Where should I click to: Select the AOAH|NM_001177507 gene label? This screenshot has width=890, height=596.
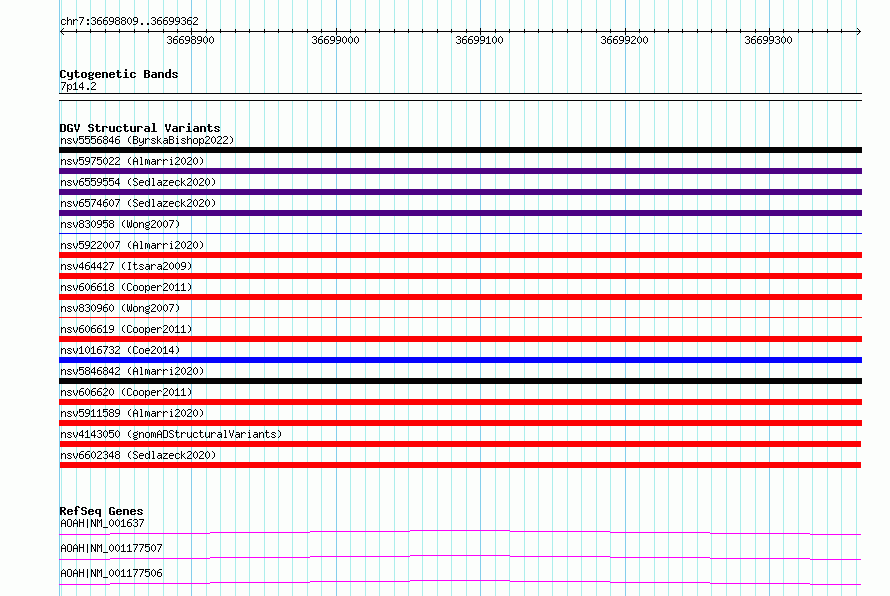pos(111,548)
